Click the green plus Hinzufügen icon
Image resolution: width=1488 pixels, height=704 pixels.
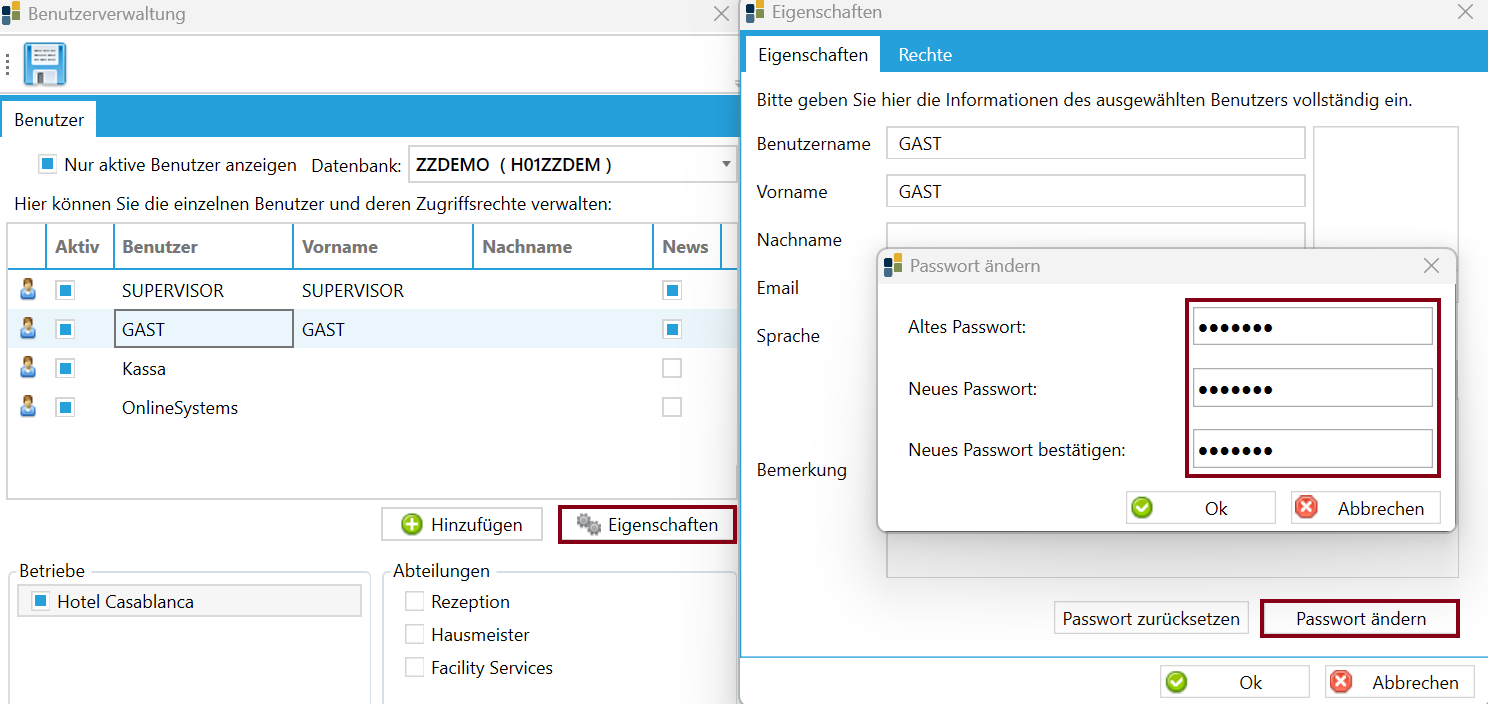[x=411, y=525]
